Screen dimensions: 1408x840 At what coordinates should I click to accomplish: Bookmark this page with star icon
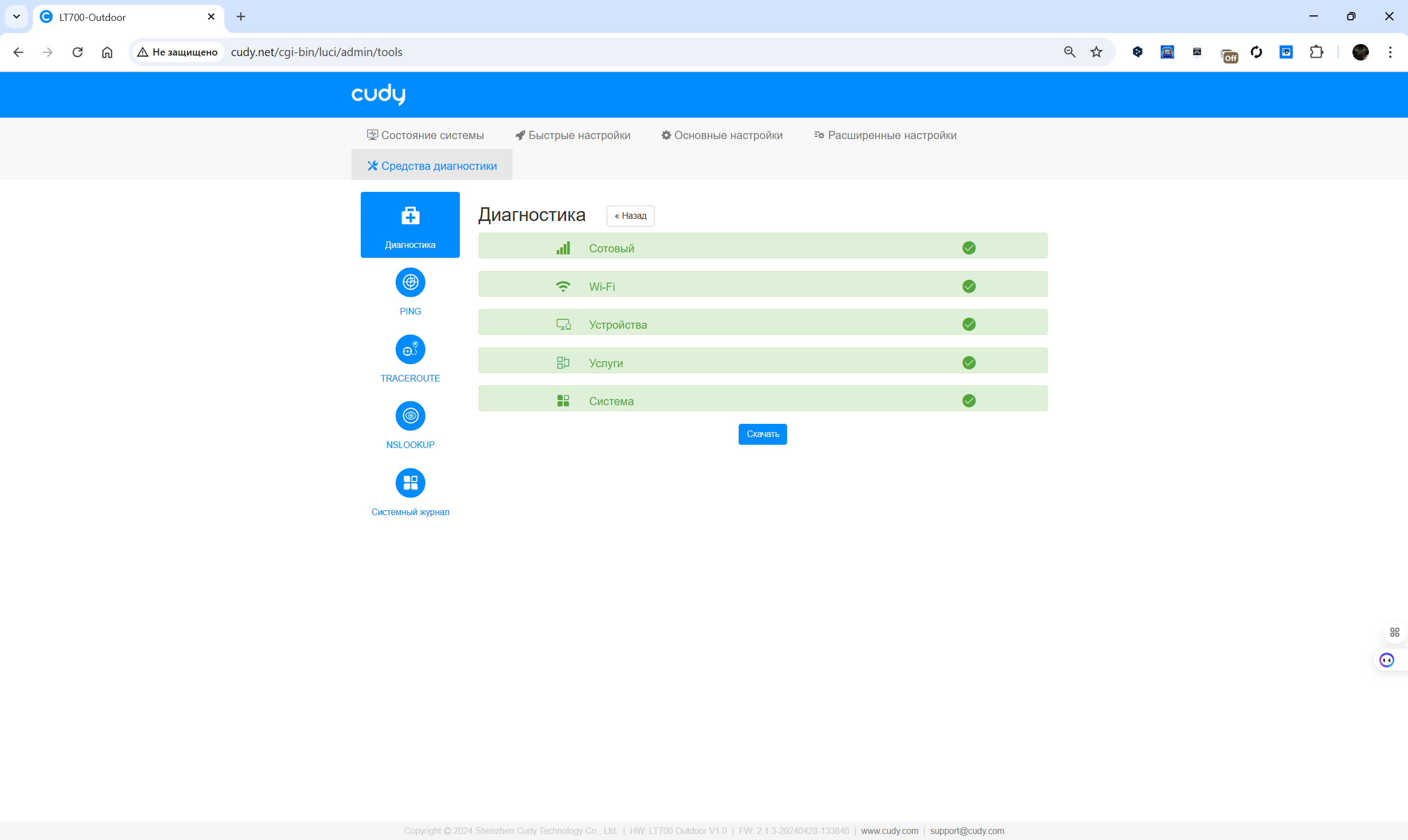[1096, 52]
